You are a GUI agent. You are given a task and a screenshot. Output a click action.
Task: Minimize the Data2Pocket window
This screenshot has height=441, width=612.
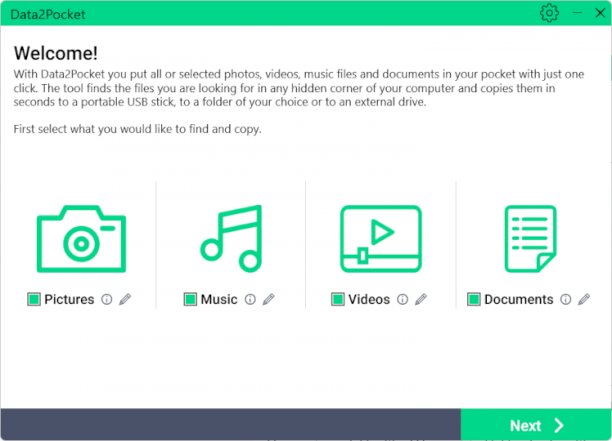pos(577,13)
